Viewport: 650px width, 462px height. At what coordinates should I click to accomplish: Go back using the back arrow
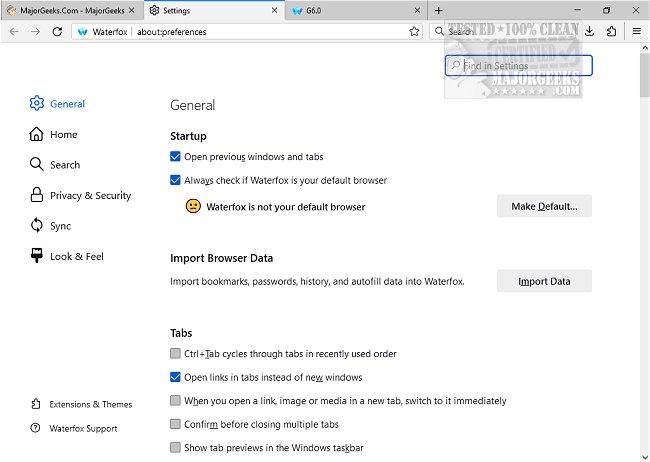tap(14, 32)
